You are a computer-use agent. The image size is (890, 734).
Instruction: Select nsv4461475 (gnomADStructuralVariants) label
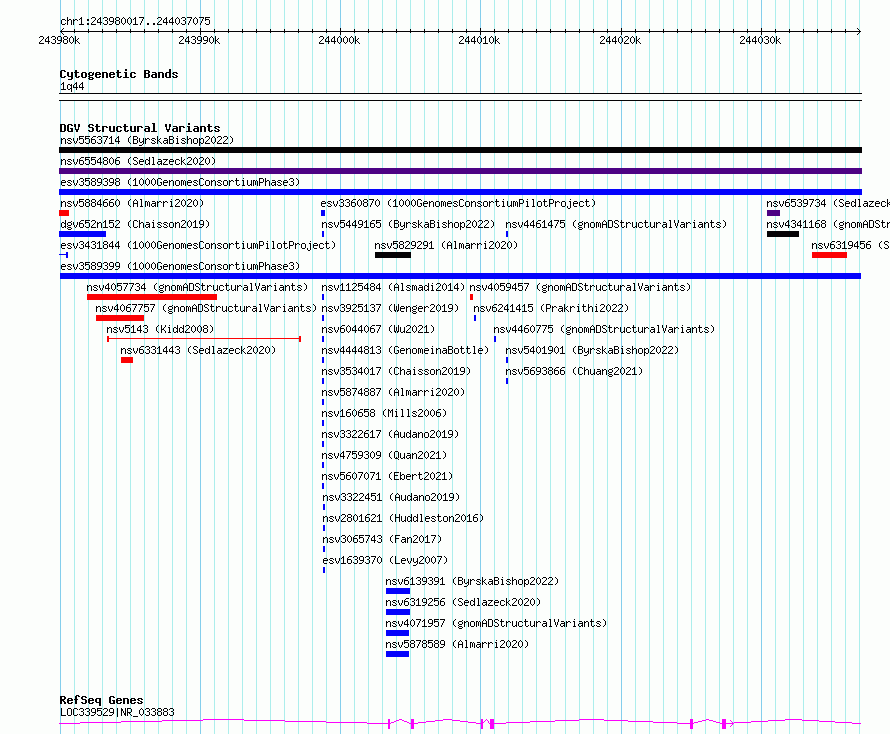point(616,224)
